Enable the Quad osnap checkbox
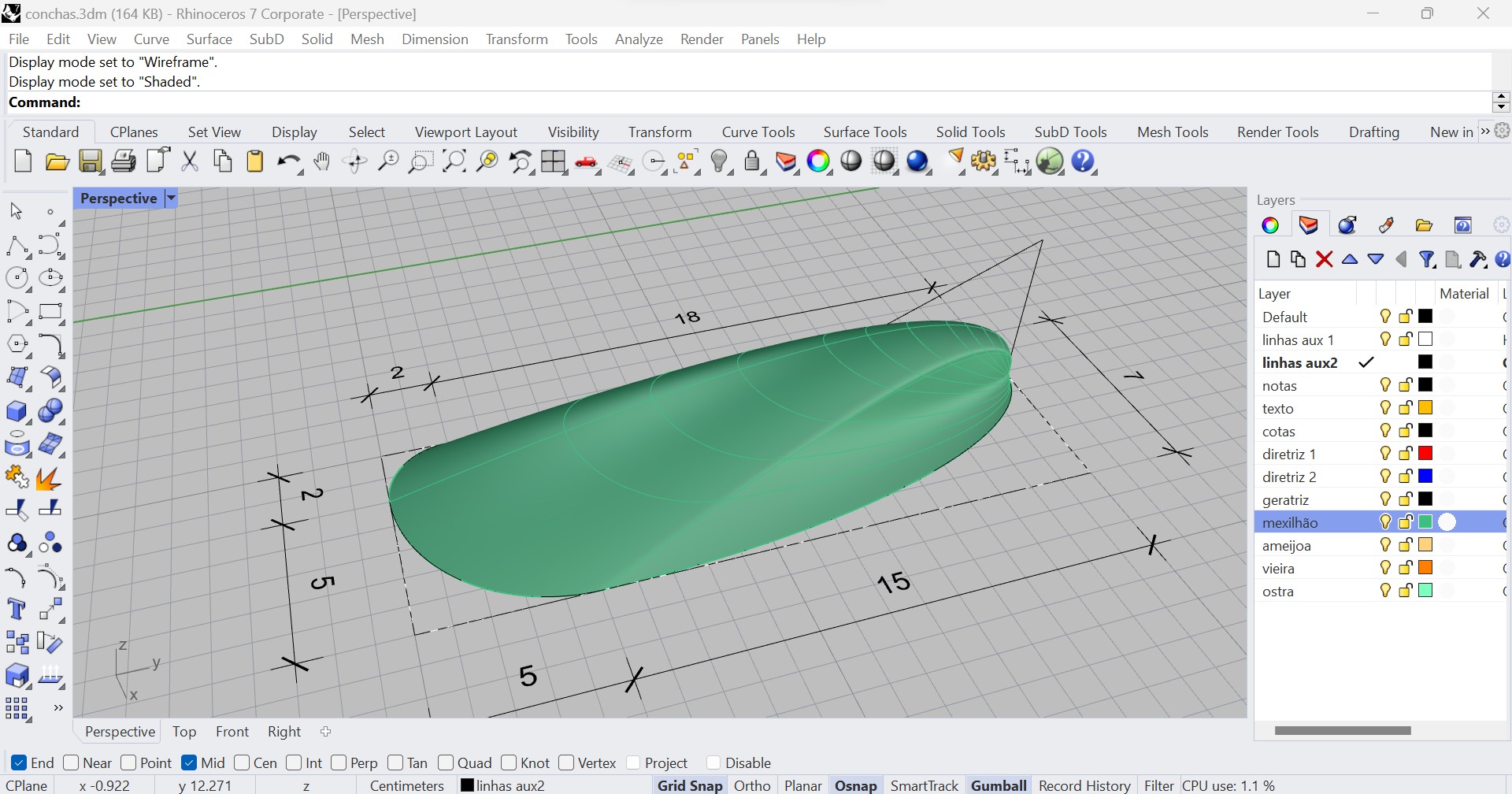 coord(446,762)
